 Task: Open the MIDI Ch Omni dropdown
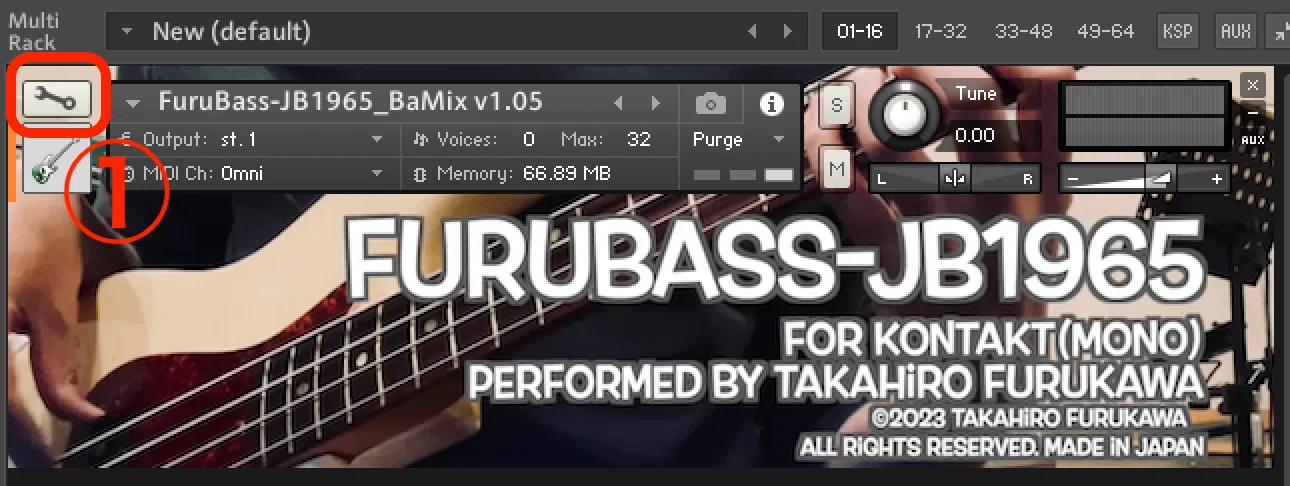(x=255, y=173)
